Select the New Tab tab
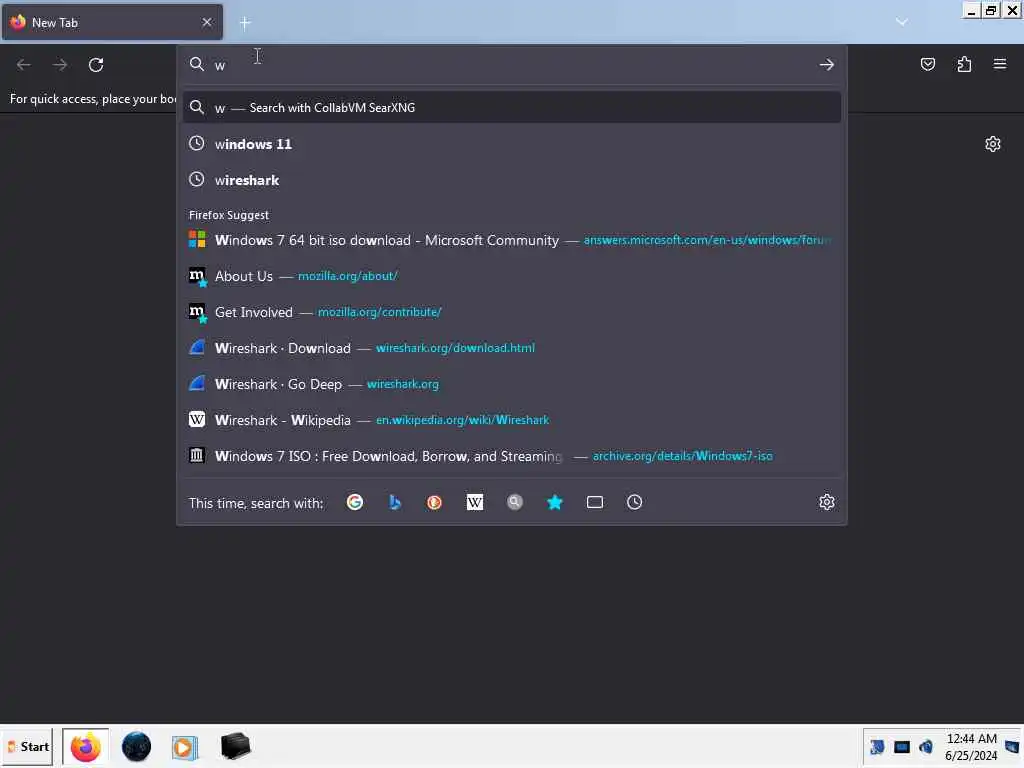Image resolution: width=1024 pixels, height=768 pixels. coord(112,22)
